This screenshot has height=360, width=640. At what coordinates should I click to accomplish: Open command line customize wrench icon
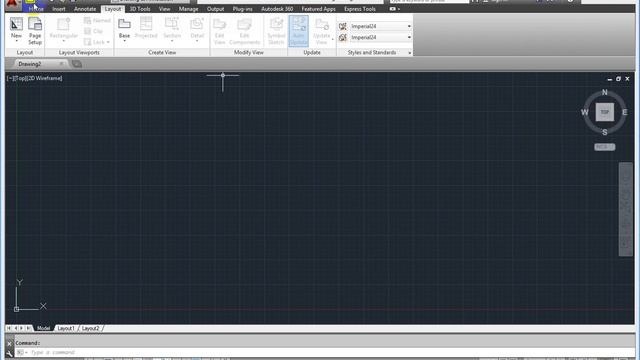point(9,353)
